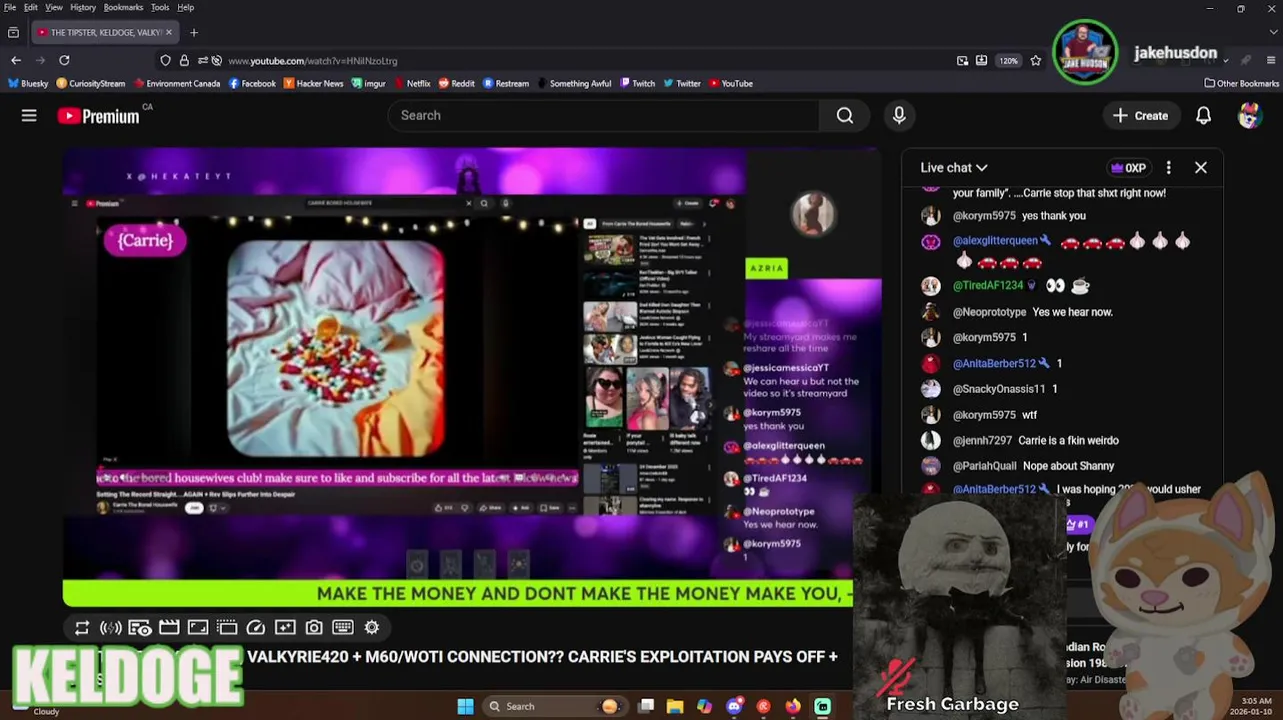
Task: Open Windows Start menu
Action: click(x=466, y=707)
